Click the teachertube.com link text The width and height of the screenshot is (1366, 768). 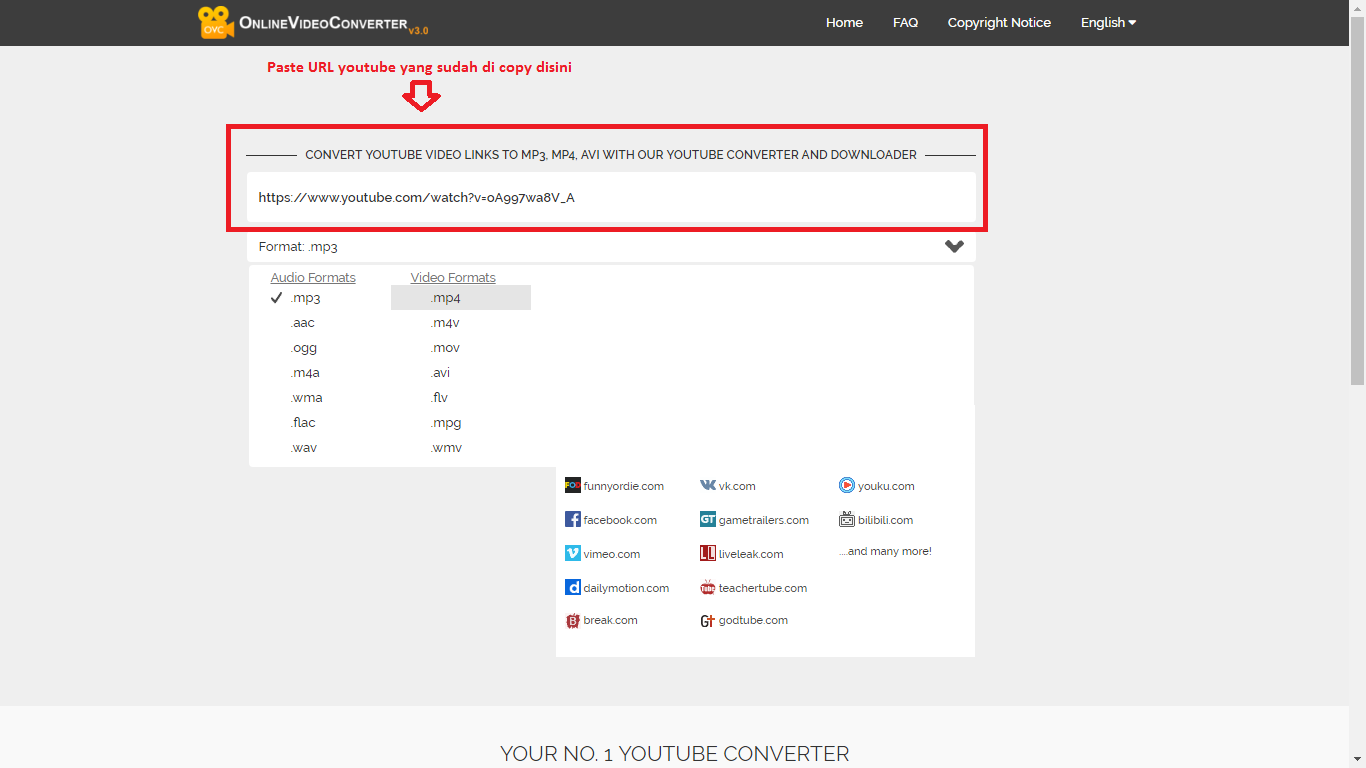point(763,588)
